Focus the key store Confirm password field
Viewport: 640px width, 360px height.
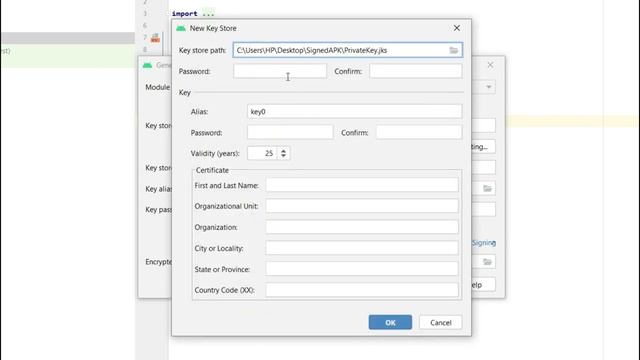(x=416, y=71)
